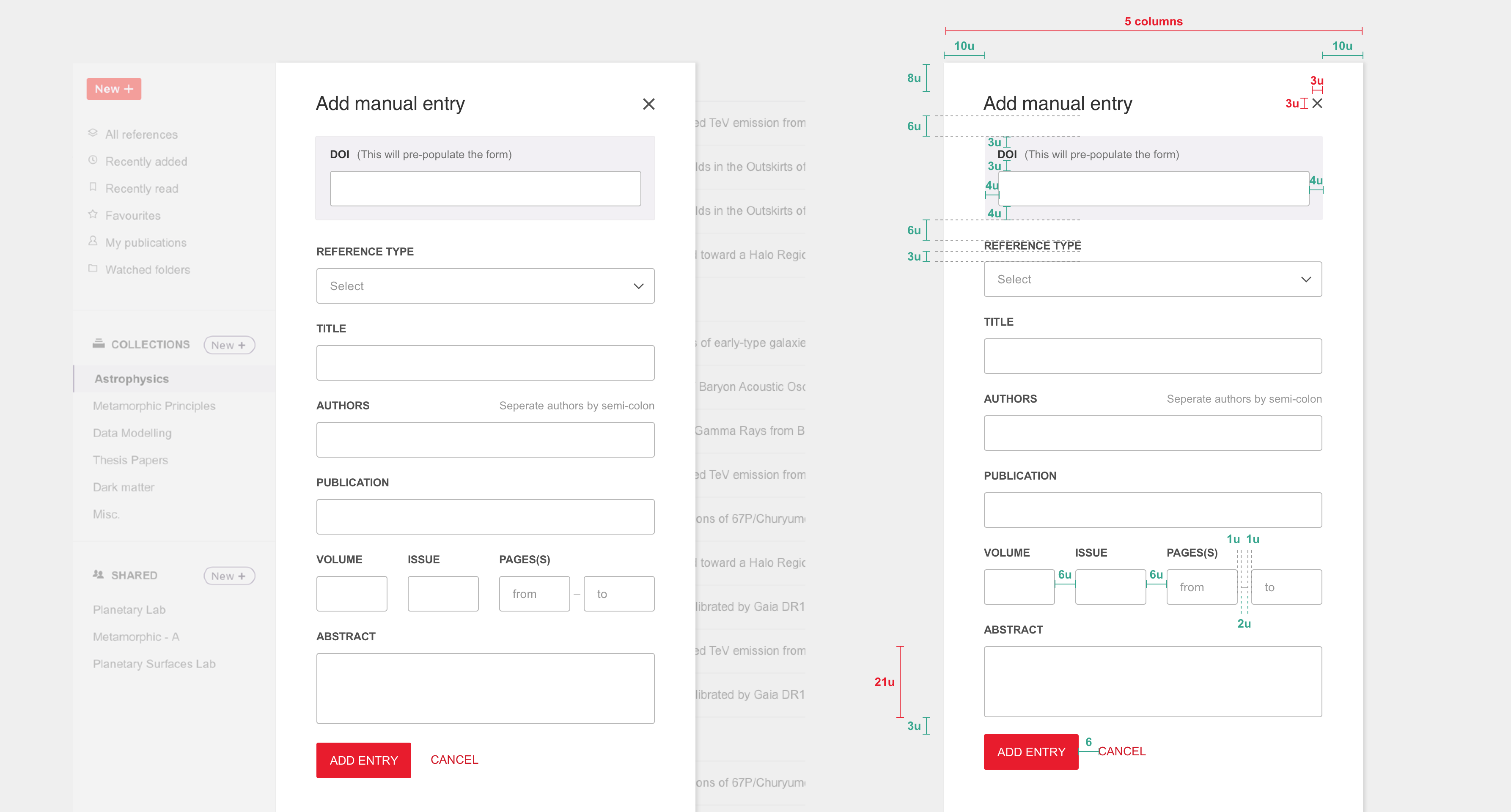Click the Watched folders folder icon

pyautogui.click(x=93, y=269)
